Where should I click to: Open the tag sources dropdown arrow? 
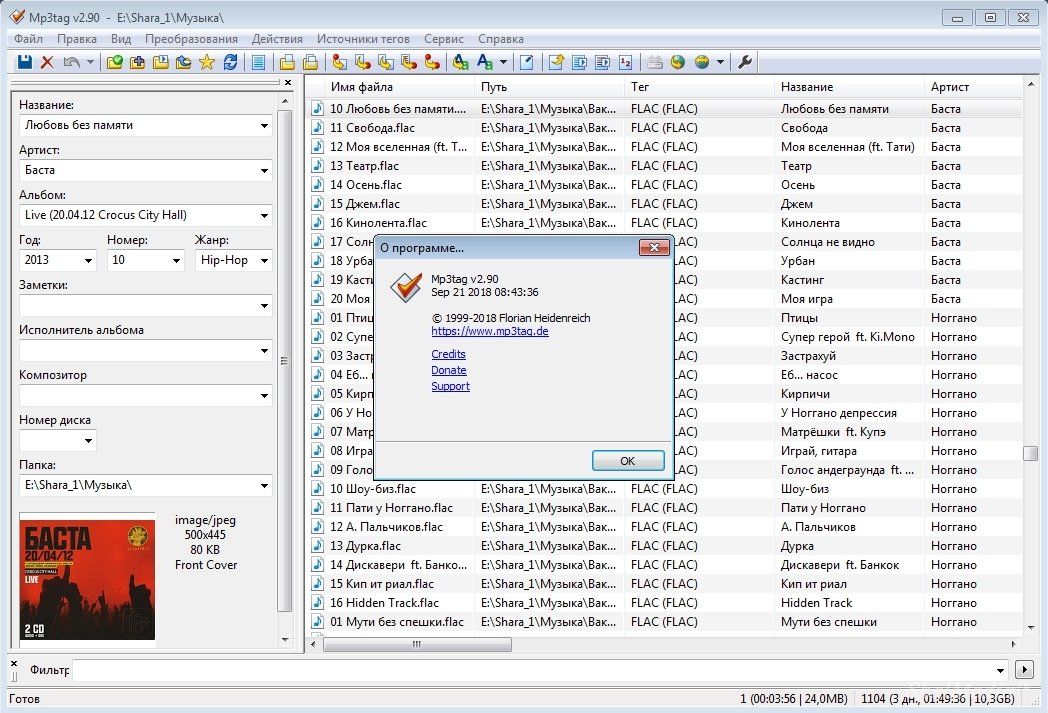point(720,62)
